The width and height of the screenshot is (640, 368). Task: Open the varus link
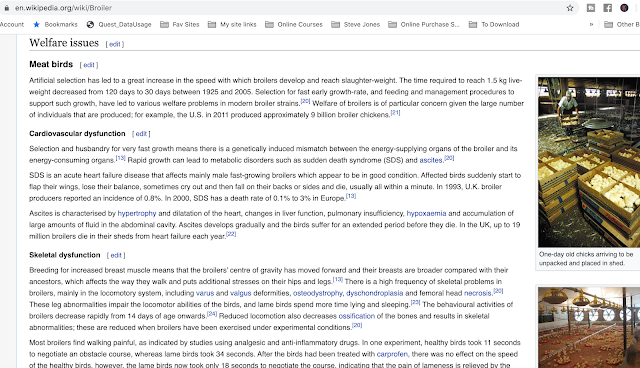(205, 293)
